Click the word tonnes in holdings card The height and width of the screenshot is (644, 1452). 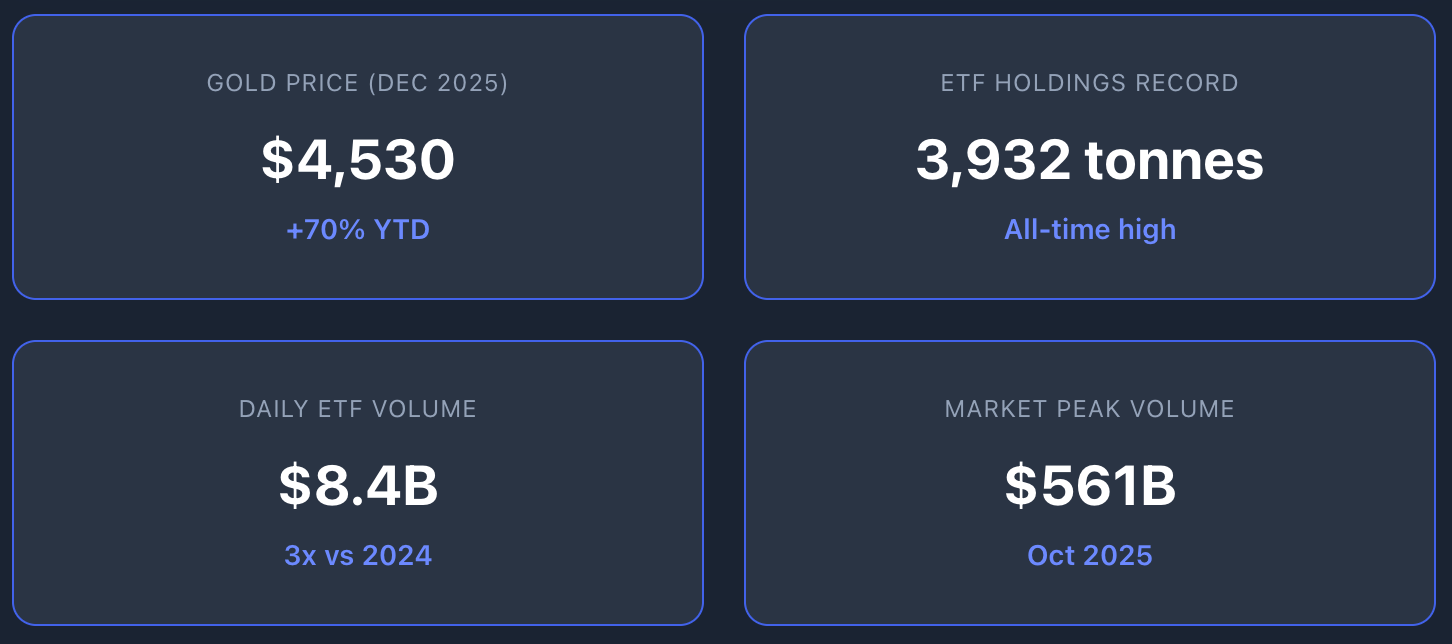[x=1174, y=160]
